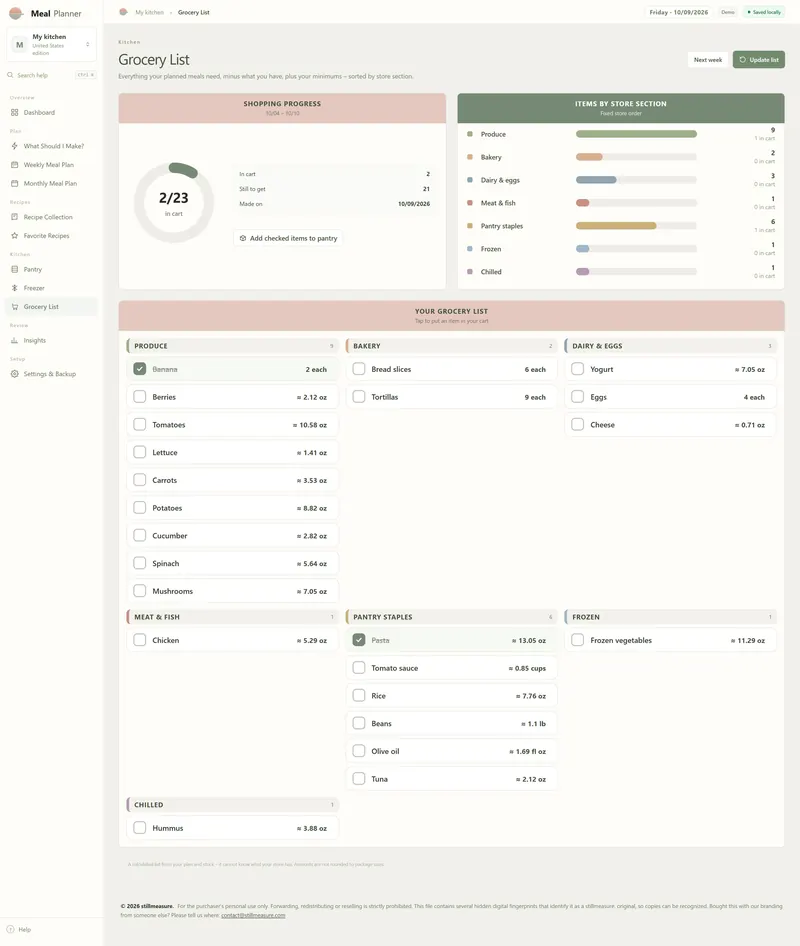Click the Settings & Backup gear icon
Image resolution: width=800 pixels, height=946 pixels.
coord(14,374)
